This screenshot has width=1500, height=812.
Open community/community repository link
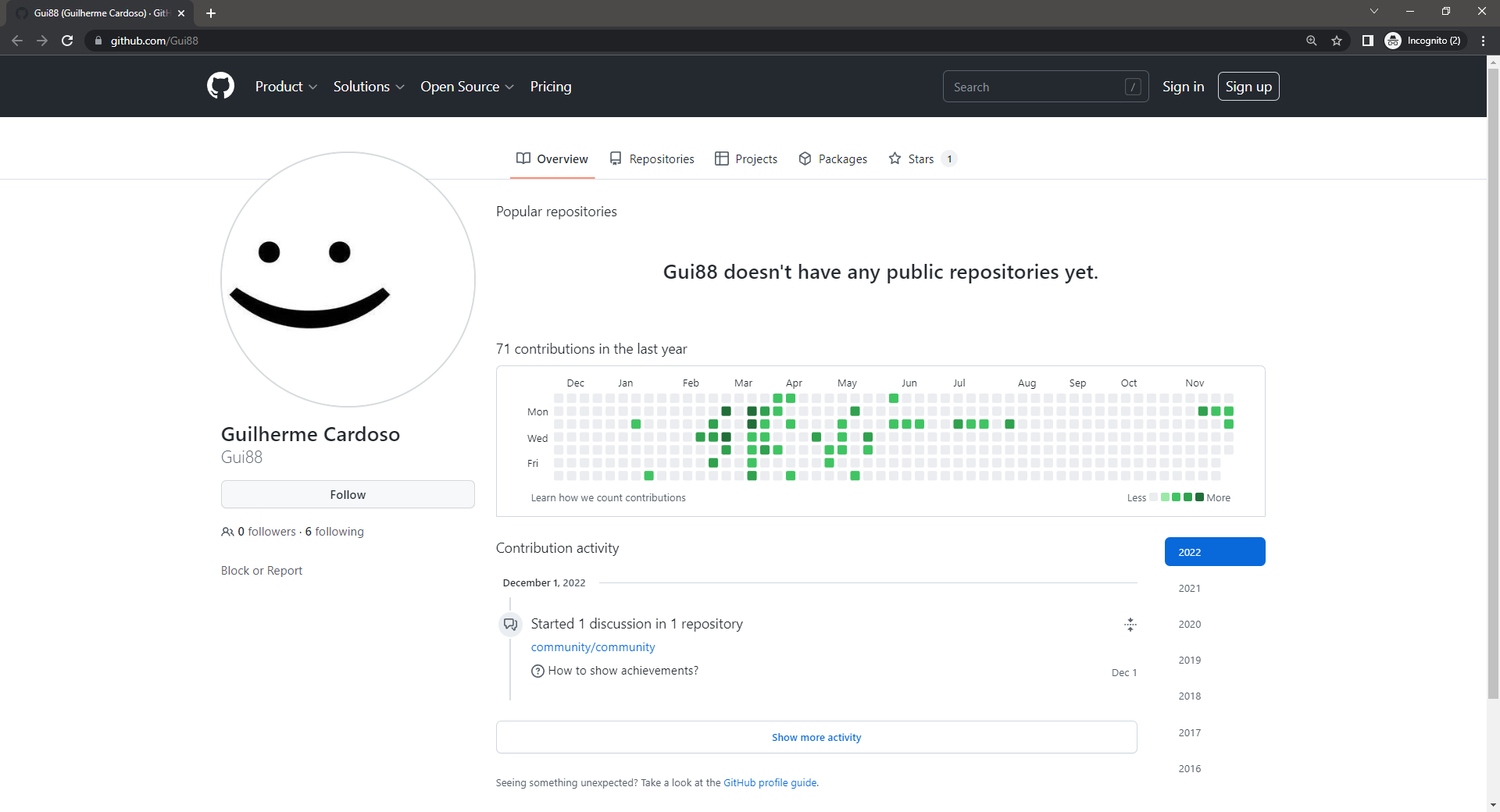click(593, 647)
